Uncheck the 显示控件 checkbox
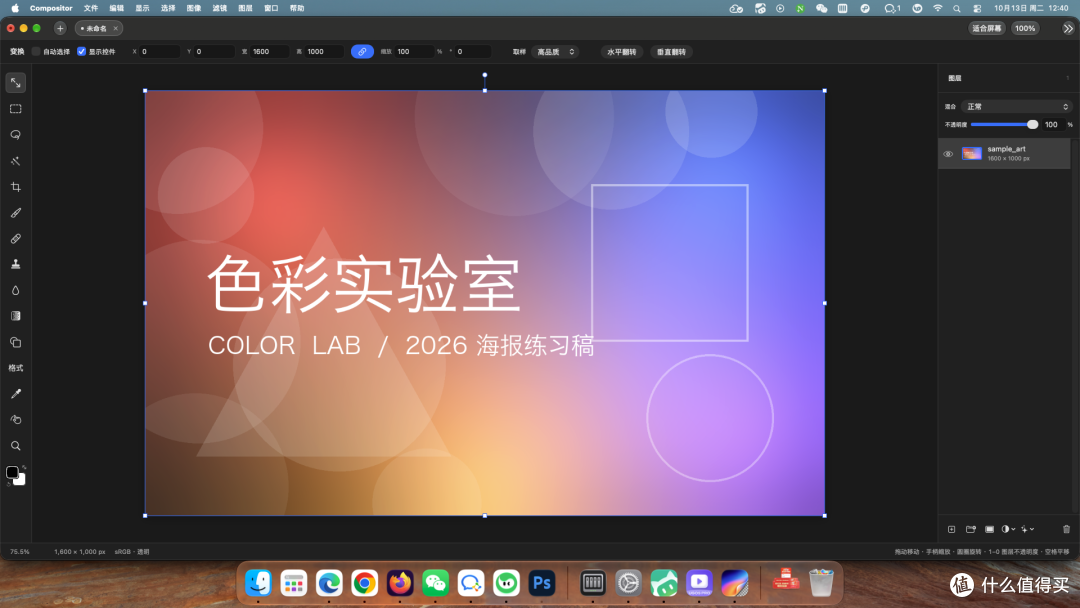Image resolution: width=1080 pixels, height=608 pixels. 81,52
